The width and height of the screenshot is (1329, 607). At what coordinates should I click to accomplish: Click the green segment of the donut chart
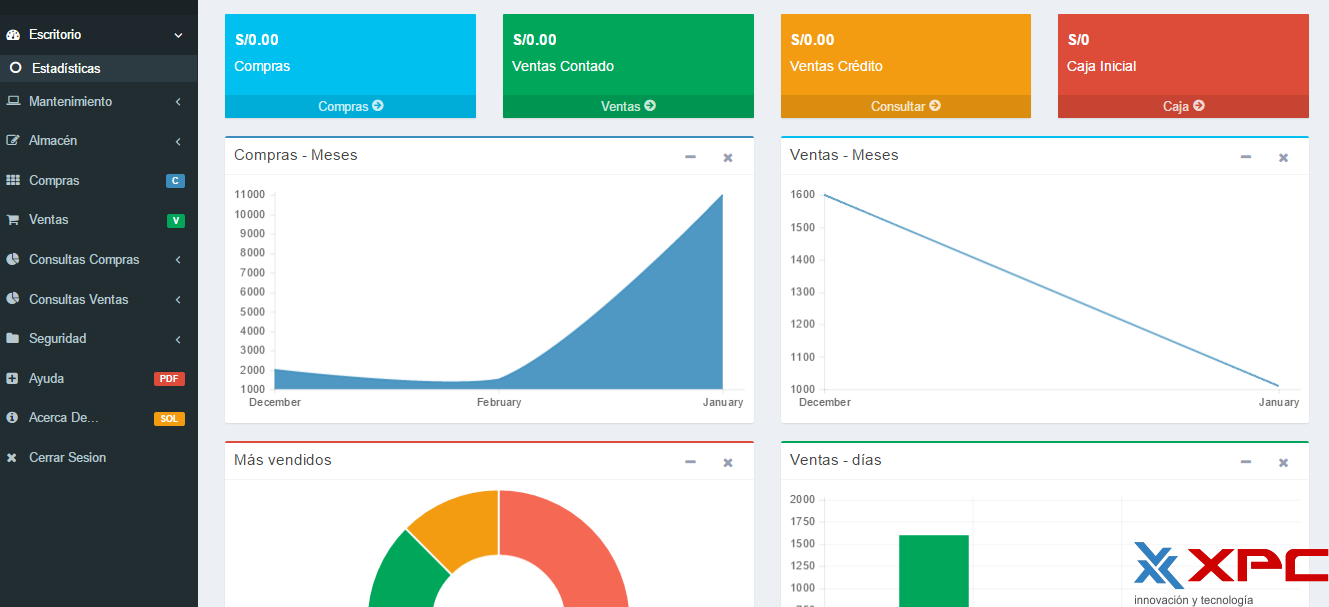pyautogui.click(x=408, y=575)
